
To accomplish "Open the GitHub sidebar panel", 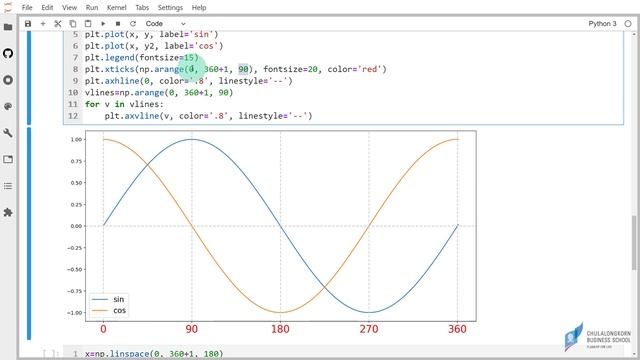I will (8, 53).
